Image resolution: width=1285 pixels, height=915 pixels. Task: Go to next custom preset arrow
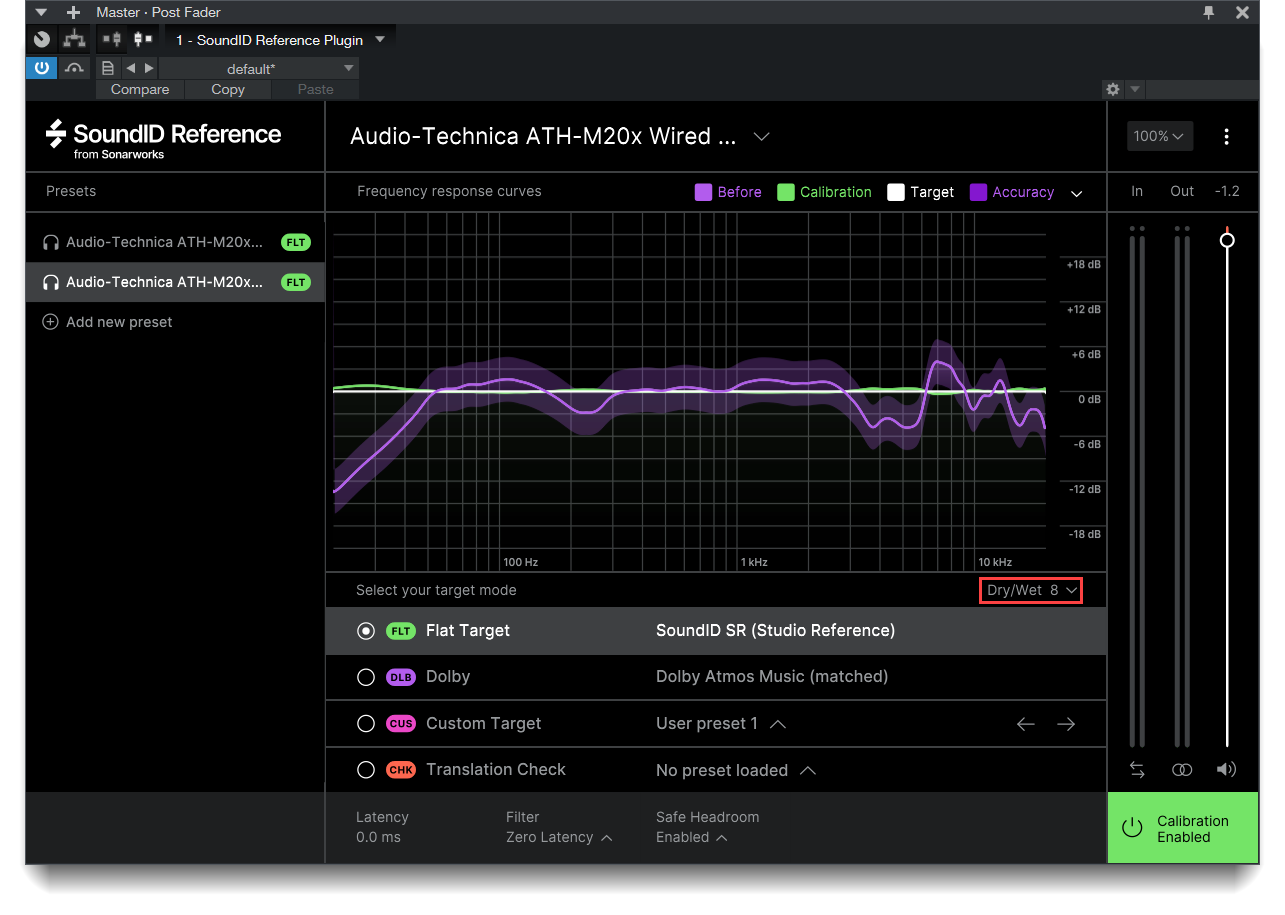tap(1067, 724)
